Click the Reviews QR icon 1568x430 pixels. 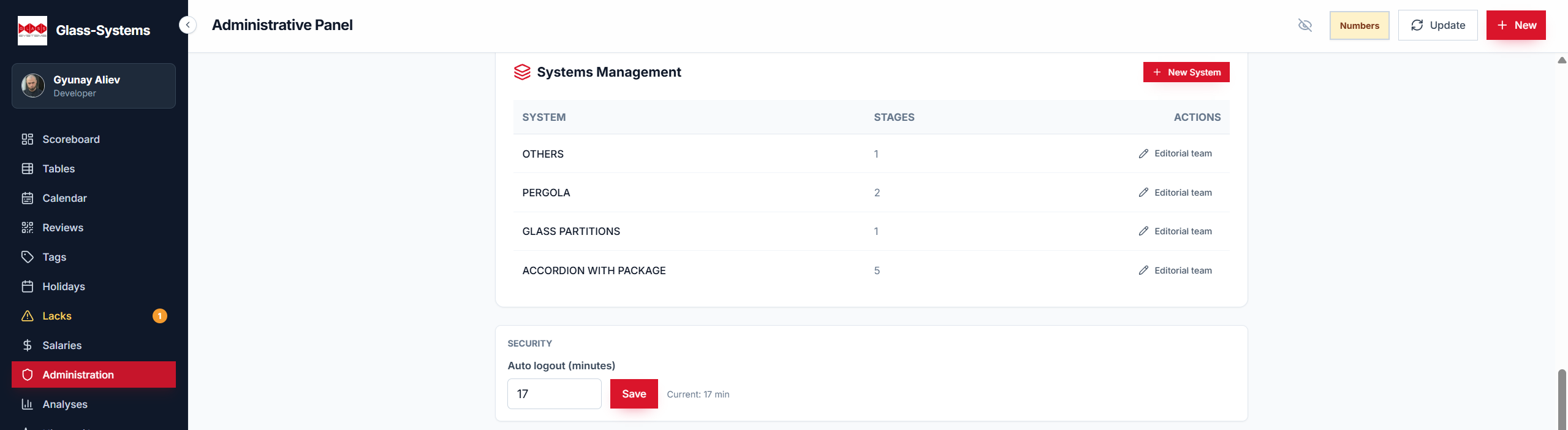(x=28, y=228)
